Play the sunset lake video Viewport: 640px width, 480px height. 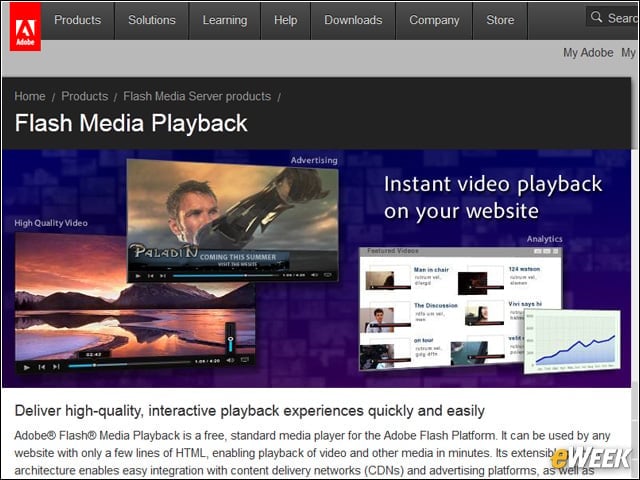[x=27, y=367]
